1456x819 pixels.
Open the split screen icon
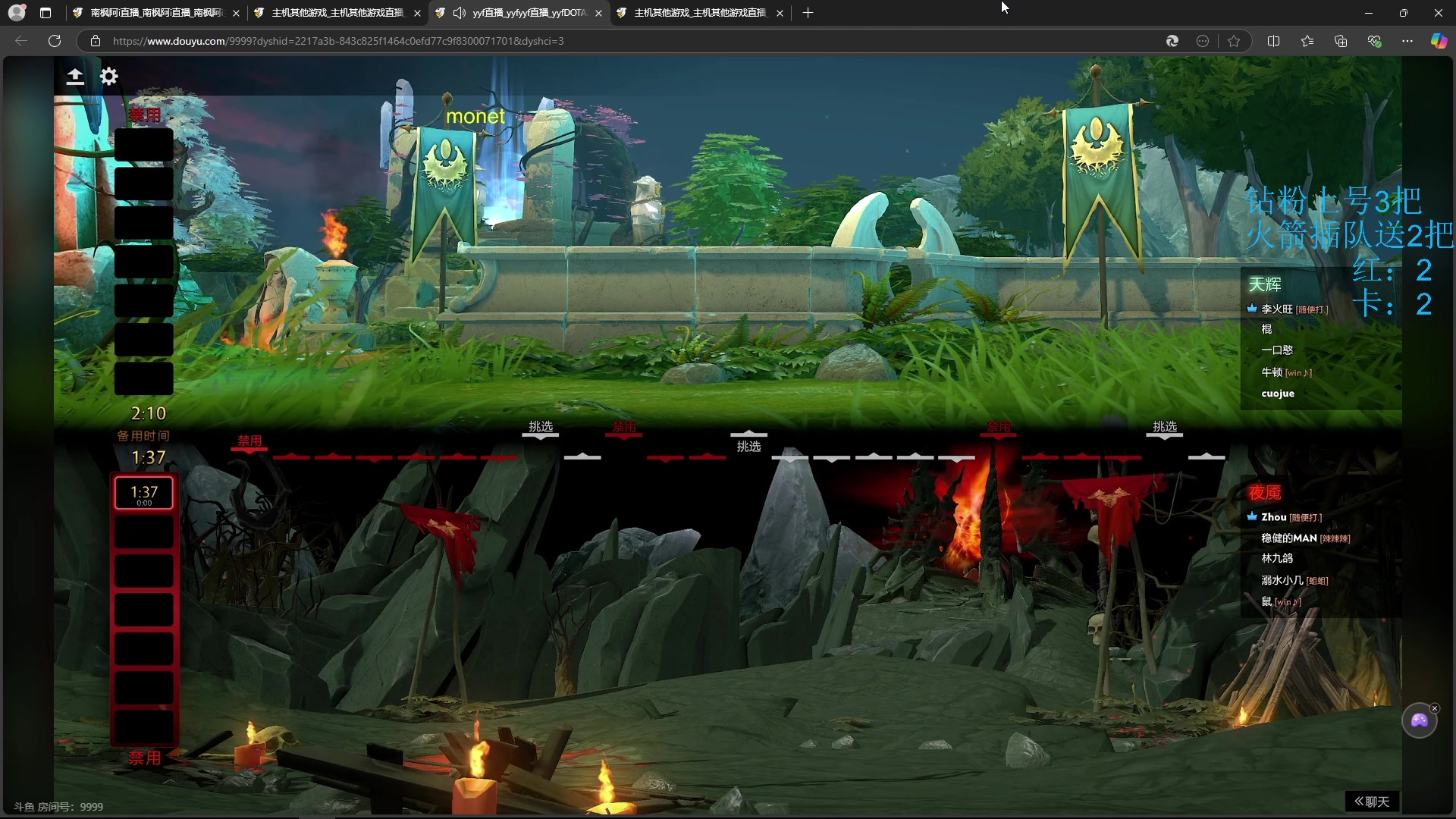(1274, 41)
